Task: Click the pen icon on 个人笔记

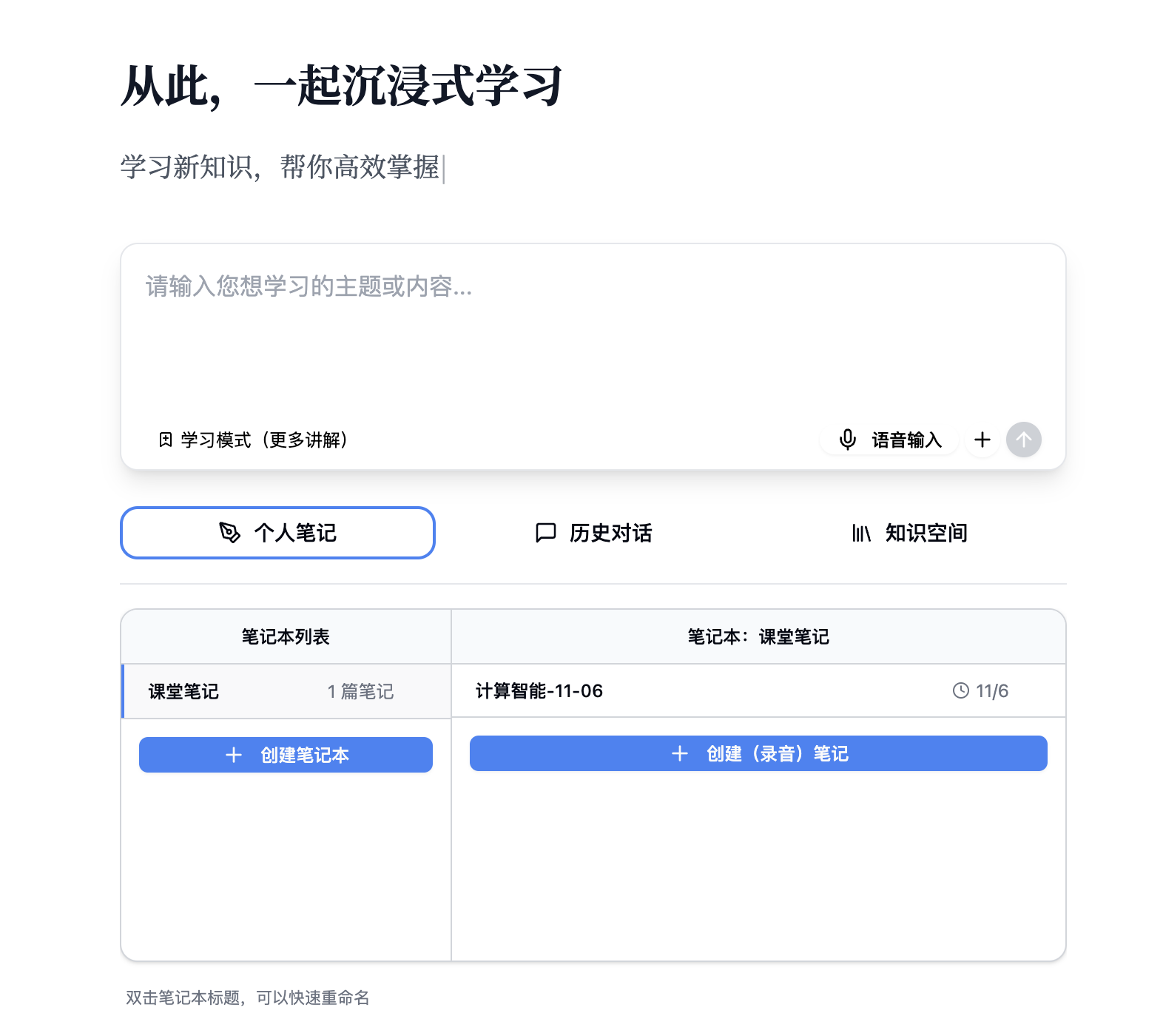Action: point(229,533)
